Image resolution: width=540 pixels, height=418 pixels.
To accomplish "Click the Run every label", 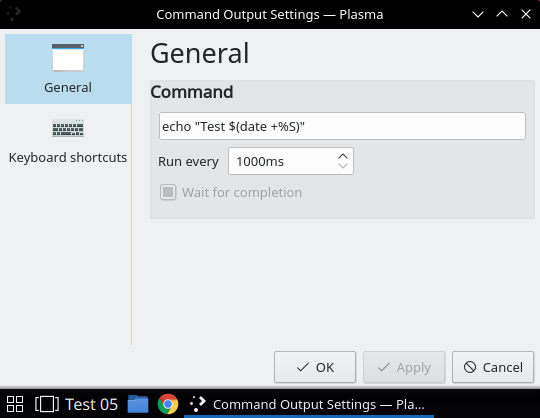I will [x=188, y=161].
